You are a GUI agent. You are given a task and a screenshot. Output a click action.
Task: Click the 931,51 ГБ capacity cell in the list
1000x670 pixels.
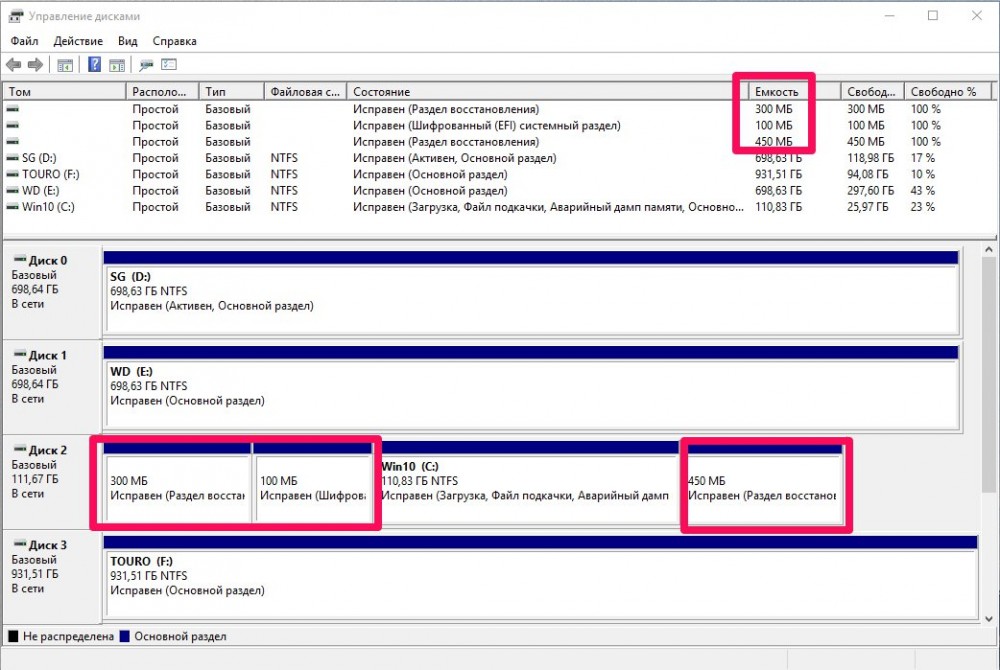click(x=778, y=174)
